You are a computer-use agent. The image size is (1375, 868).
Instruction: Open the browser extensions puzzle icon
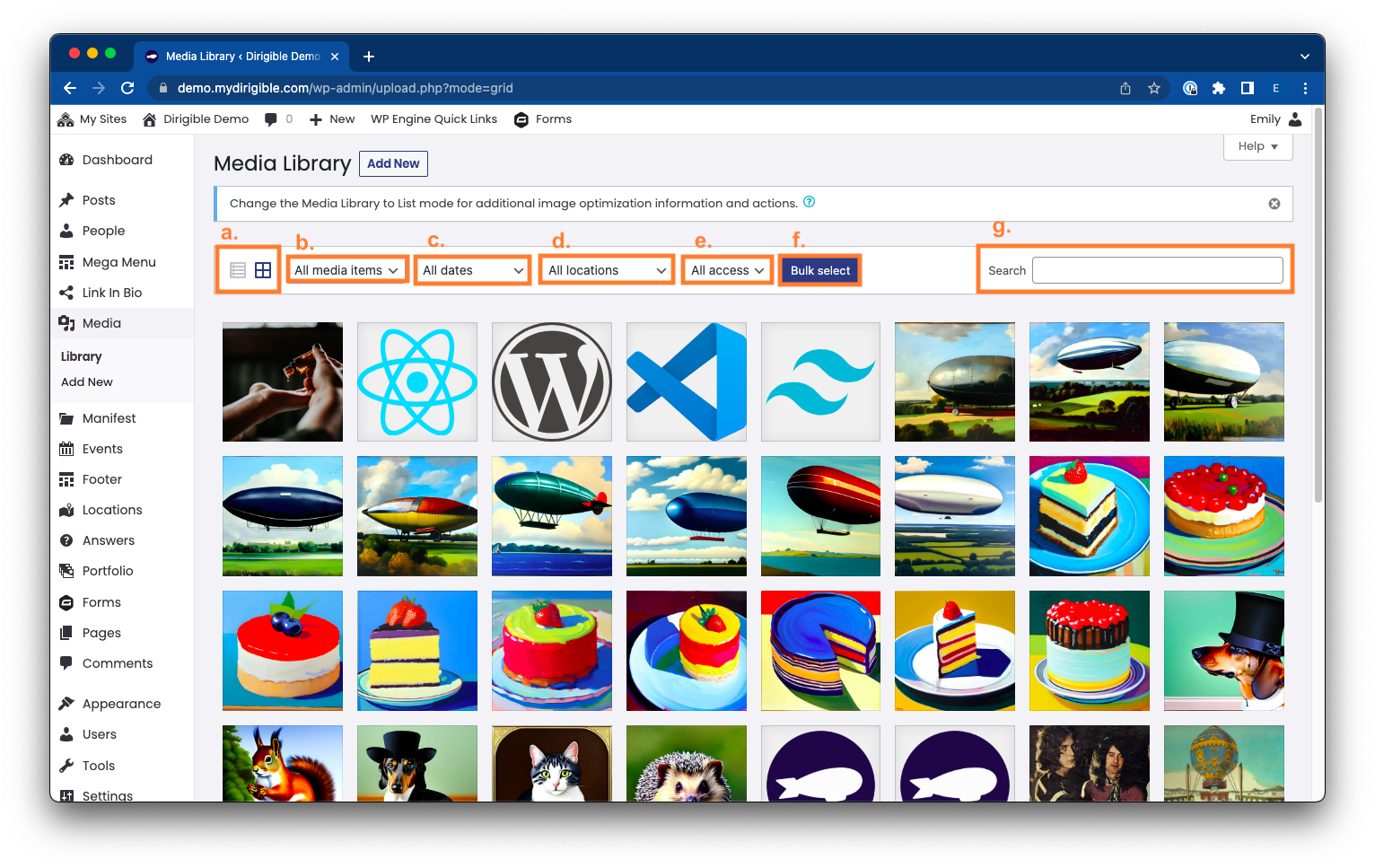(x=1219, y=88)
